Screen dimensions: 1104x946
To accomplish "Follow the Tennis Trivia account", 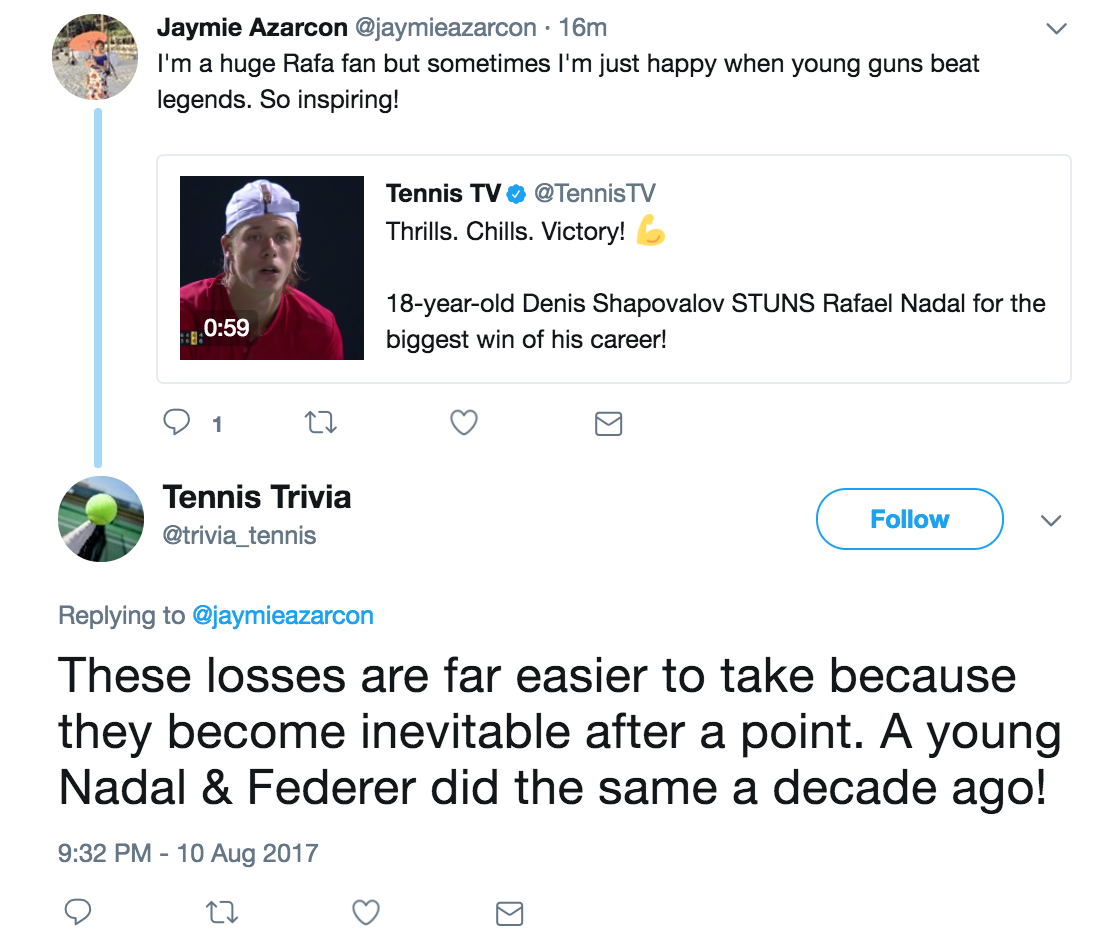I will 909,519.
